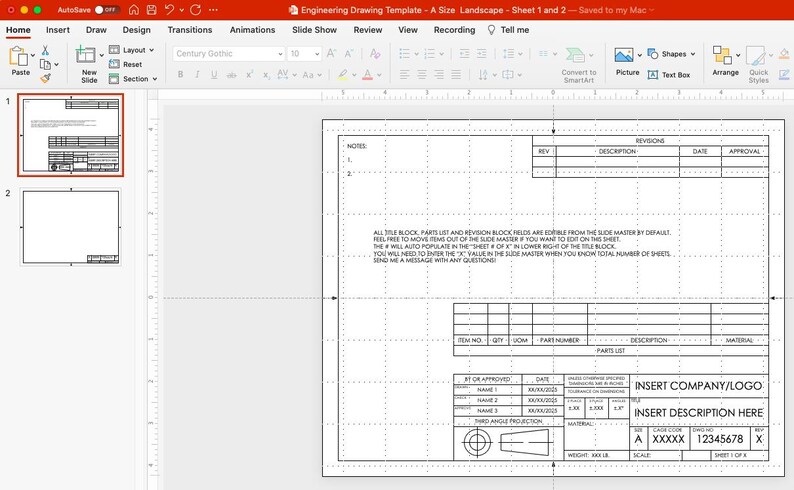Select slide 2 thumbnail
The width and height of the screenshot is (794, 490).
click(x=71, y=227)
